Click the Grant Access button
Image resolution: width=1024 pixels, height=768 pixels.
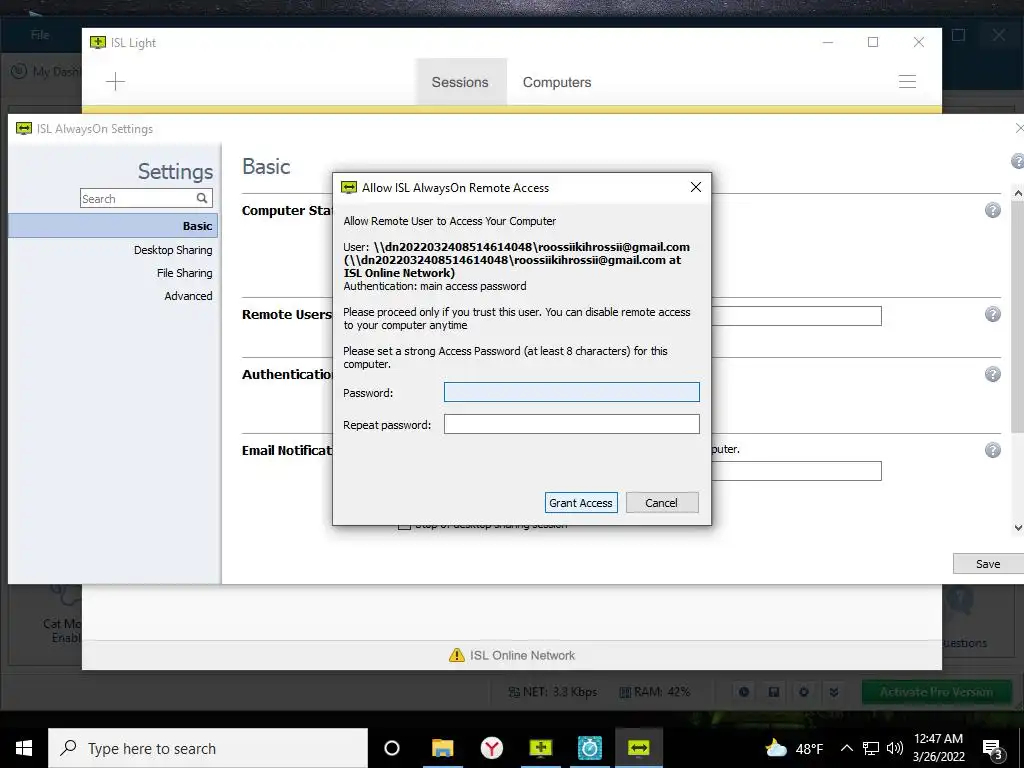point(581,502)
